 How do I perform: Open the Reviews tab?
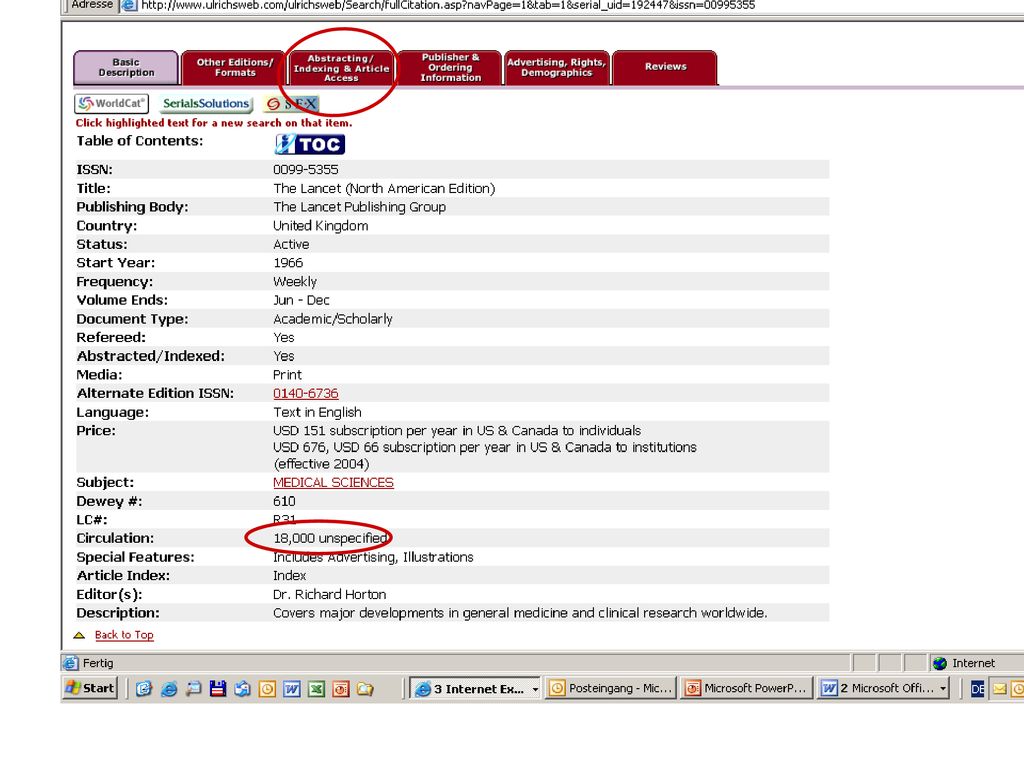[x=665, y=67]
